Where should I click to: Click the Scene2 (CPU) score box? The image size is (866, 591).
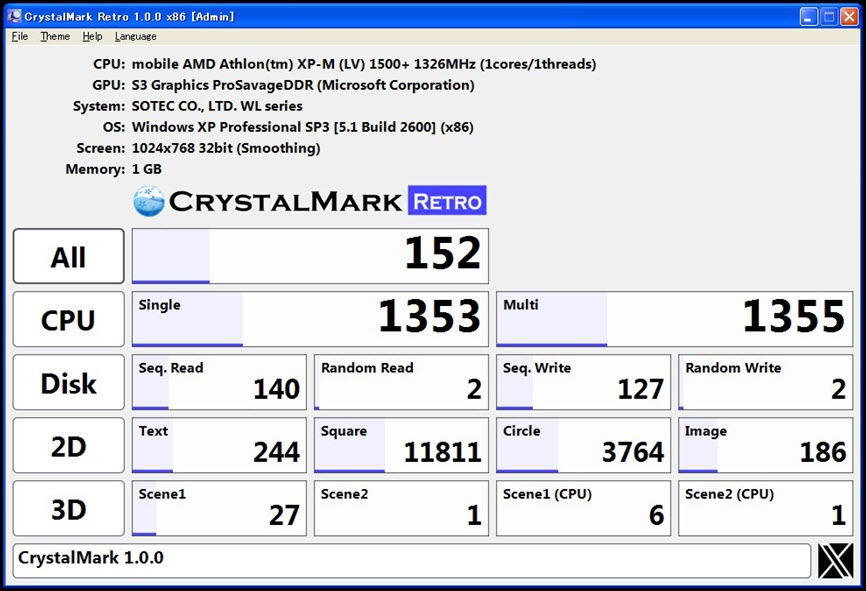[x=766, y=508]
